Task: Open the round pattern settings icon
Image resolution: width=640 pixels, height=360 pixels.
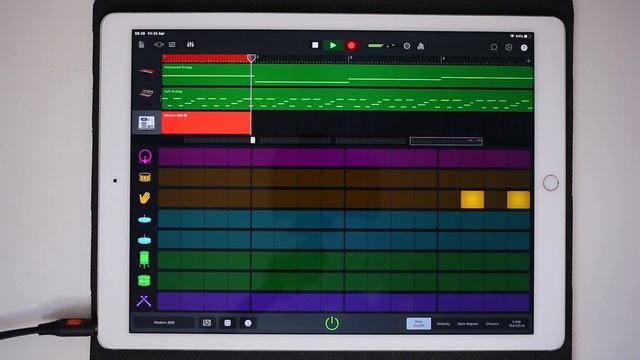Action: [248, 323]
